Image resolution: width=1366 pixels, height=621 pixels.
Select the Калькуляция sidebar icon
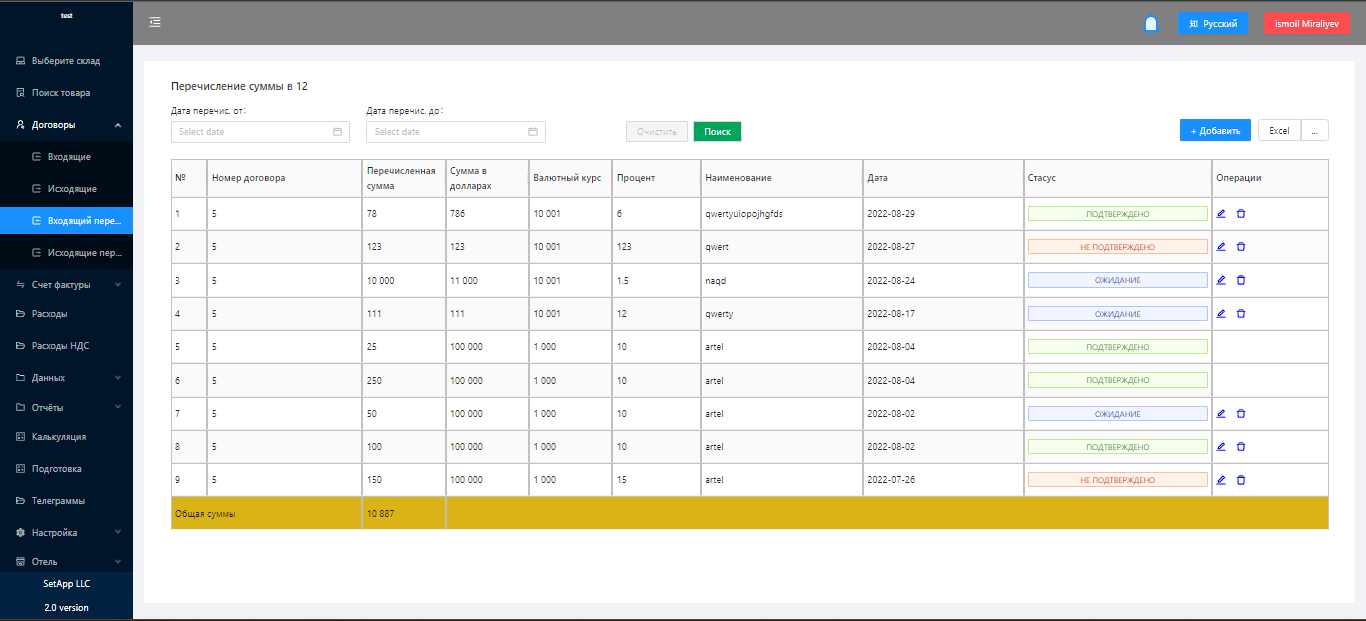pyautogui.click(x=20, y=436)
